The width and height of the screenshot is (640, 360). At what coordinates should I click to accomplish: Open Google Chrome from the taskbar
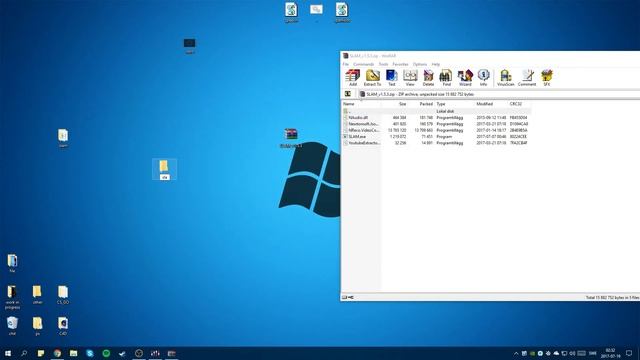(57, 353)
